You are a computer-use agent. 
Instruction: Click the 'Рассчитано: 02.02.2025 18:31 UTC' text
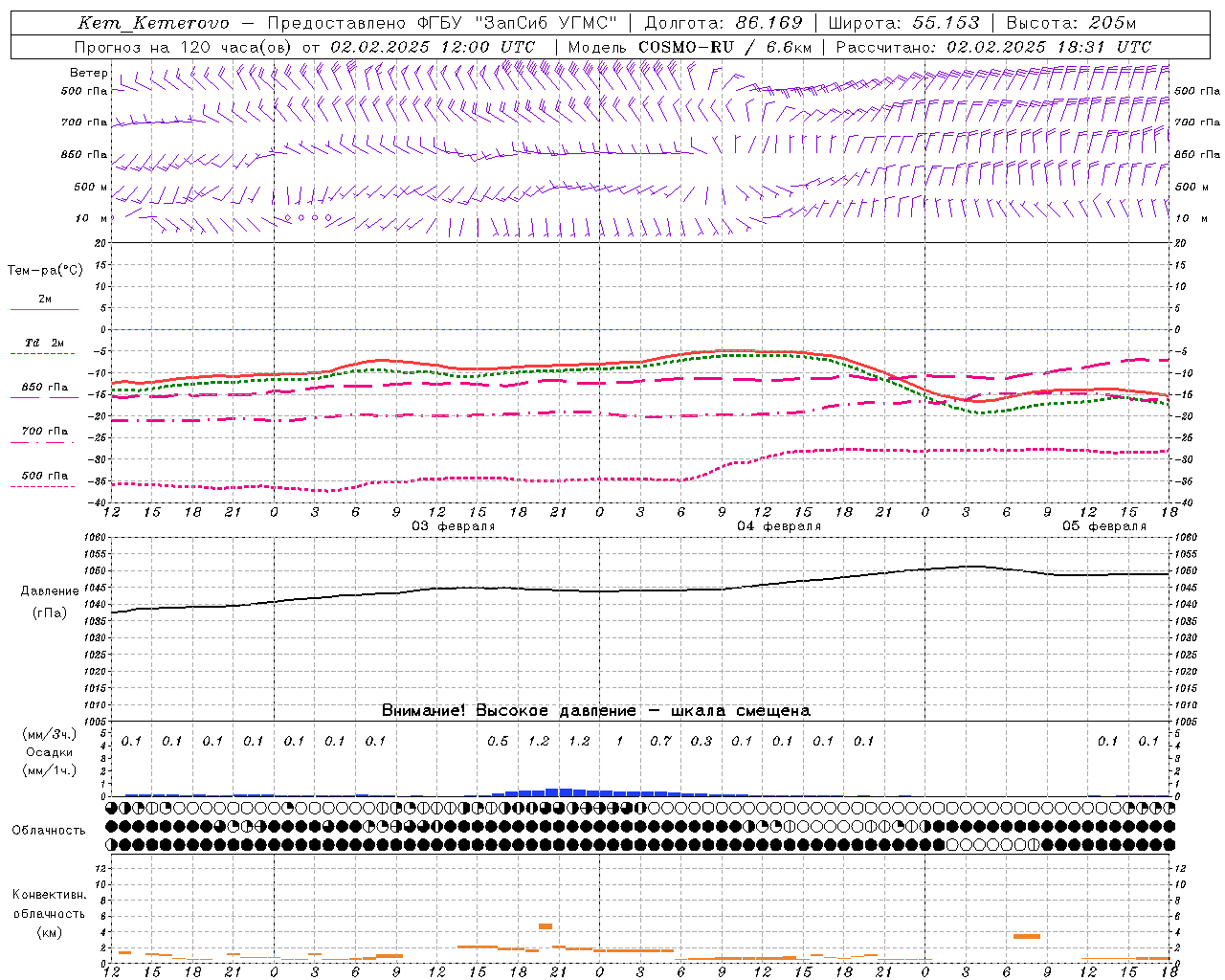click(x=993, y=47)
